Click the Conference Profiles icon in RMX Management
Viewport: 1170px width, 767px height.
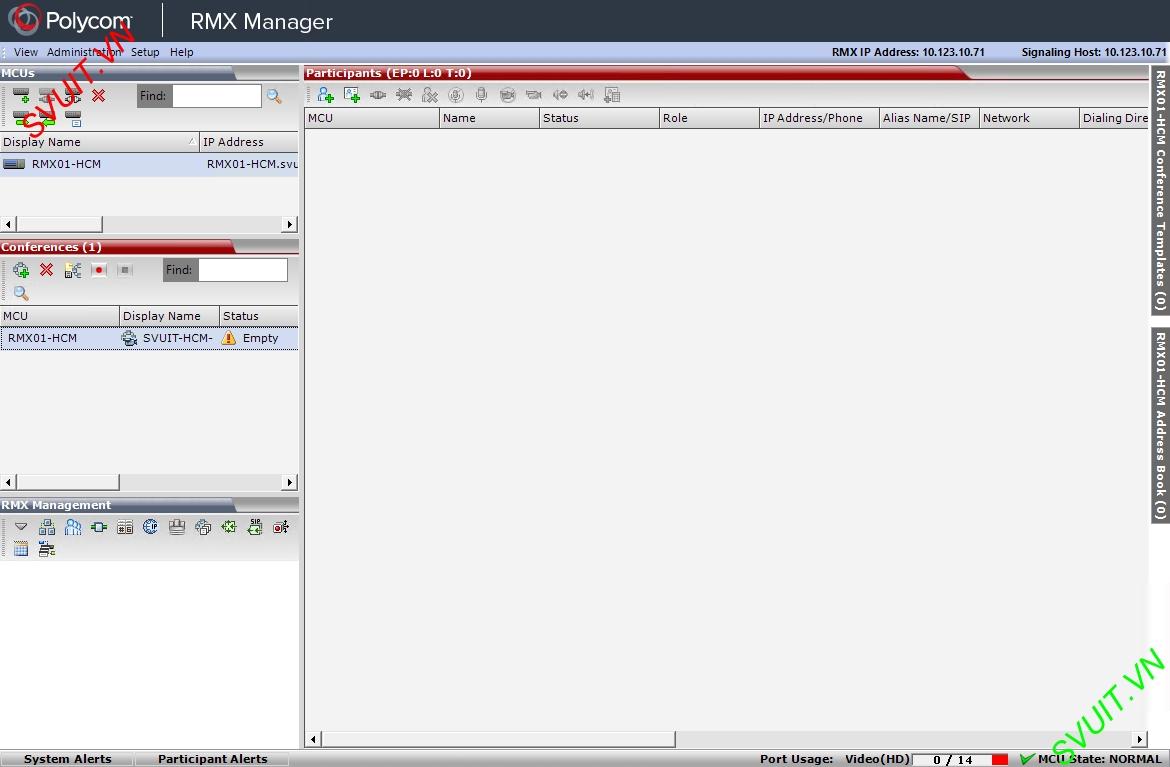click(46, 527)
